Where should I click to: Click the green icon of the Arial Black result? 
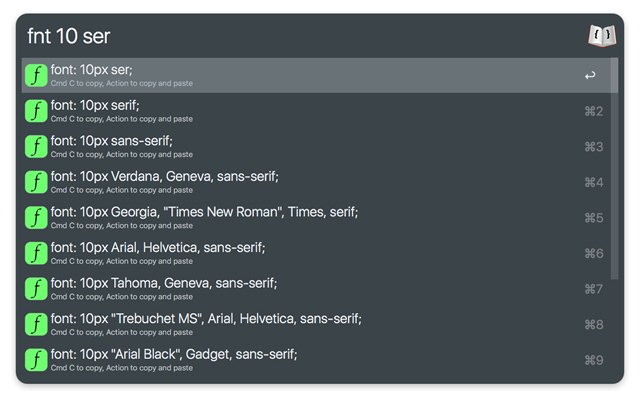point(36,359)
